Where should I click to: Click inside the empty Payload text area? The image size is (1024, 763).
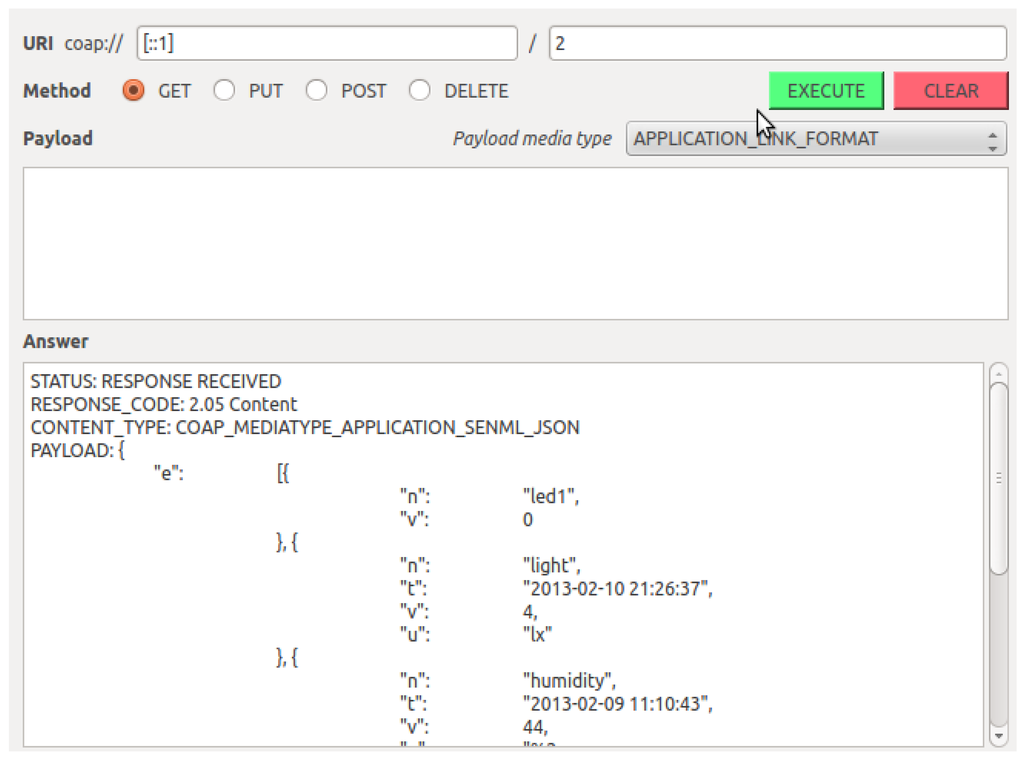tap(515, 243)
